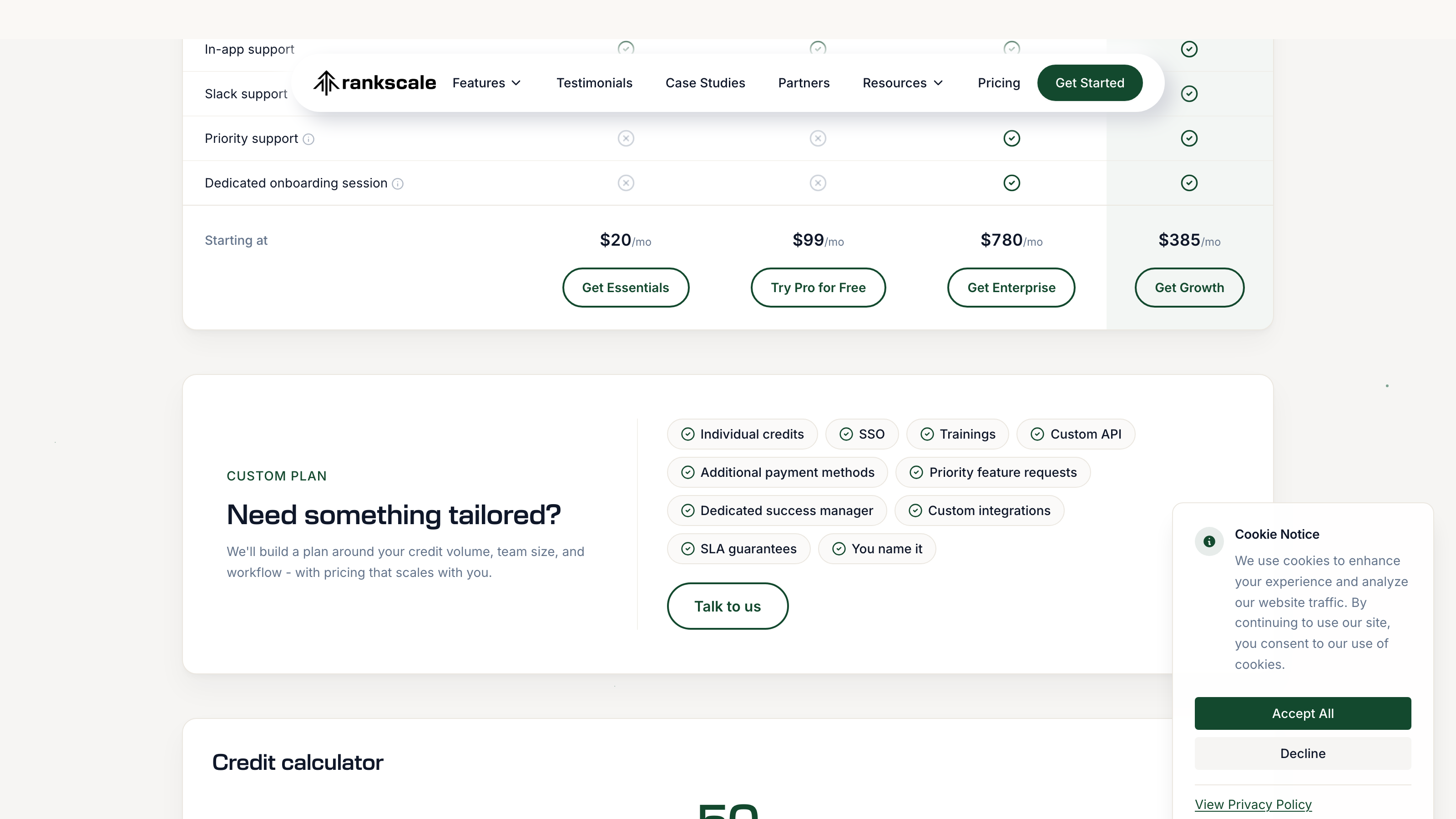Image resolution: width=1456 pixels, height=819 pixels.
Task: Click the onboarding session checkmark for Growth
Action: (1189, 183)
